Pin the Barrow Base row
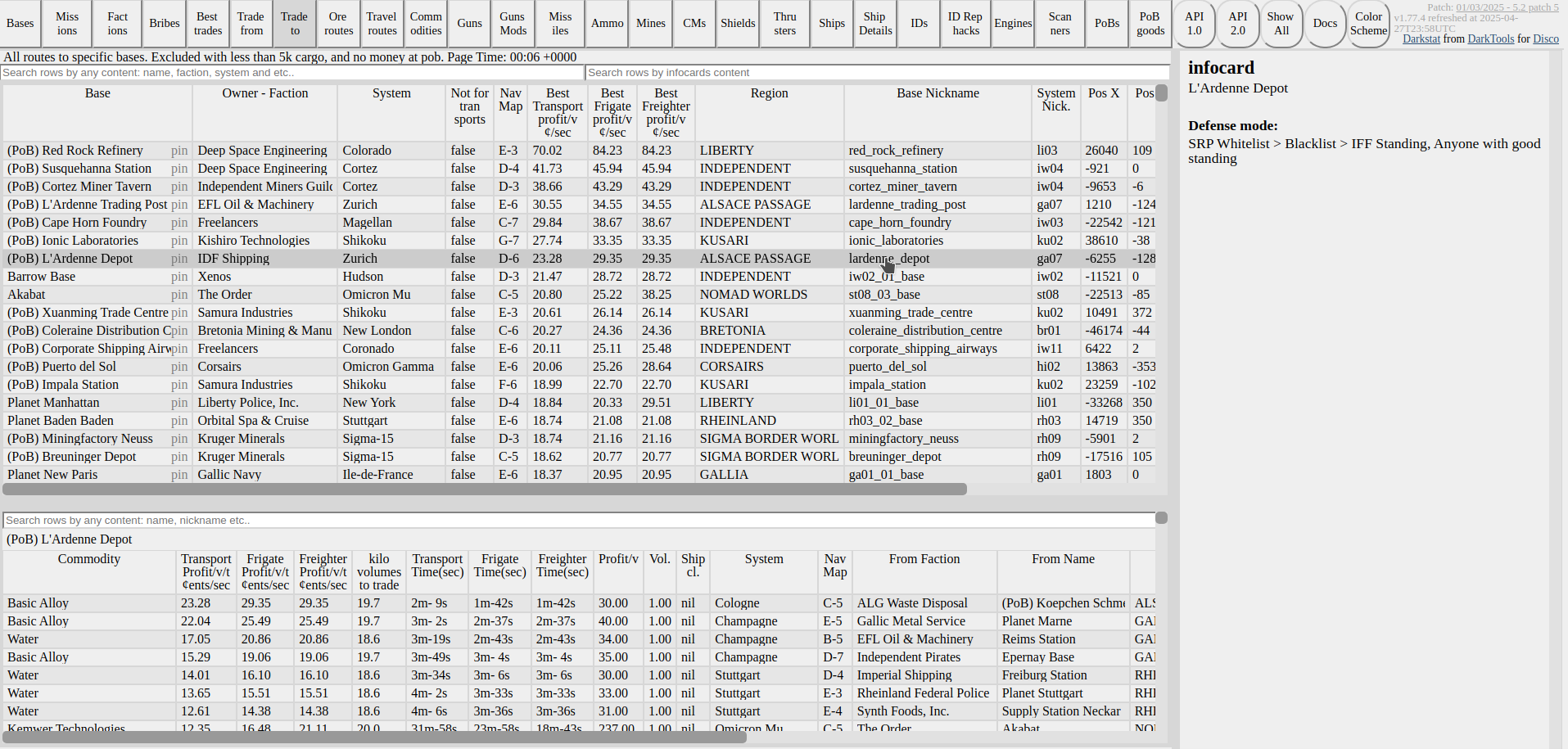The width and height of the screenshot is (1568, 749). (179, 277)
